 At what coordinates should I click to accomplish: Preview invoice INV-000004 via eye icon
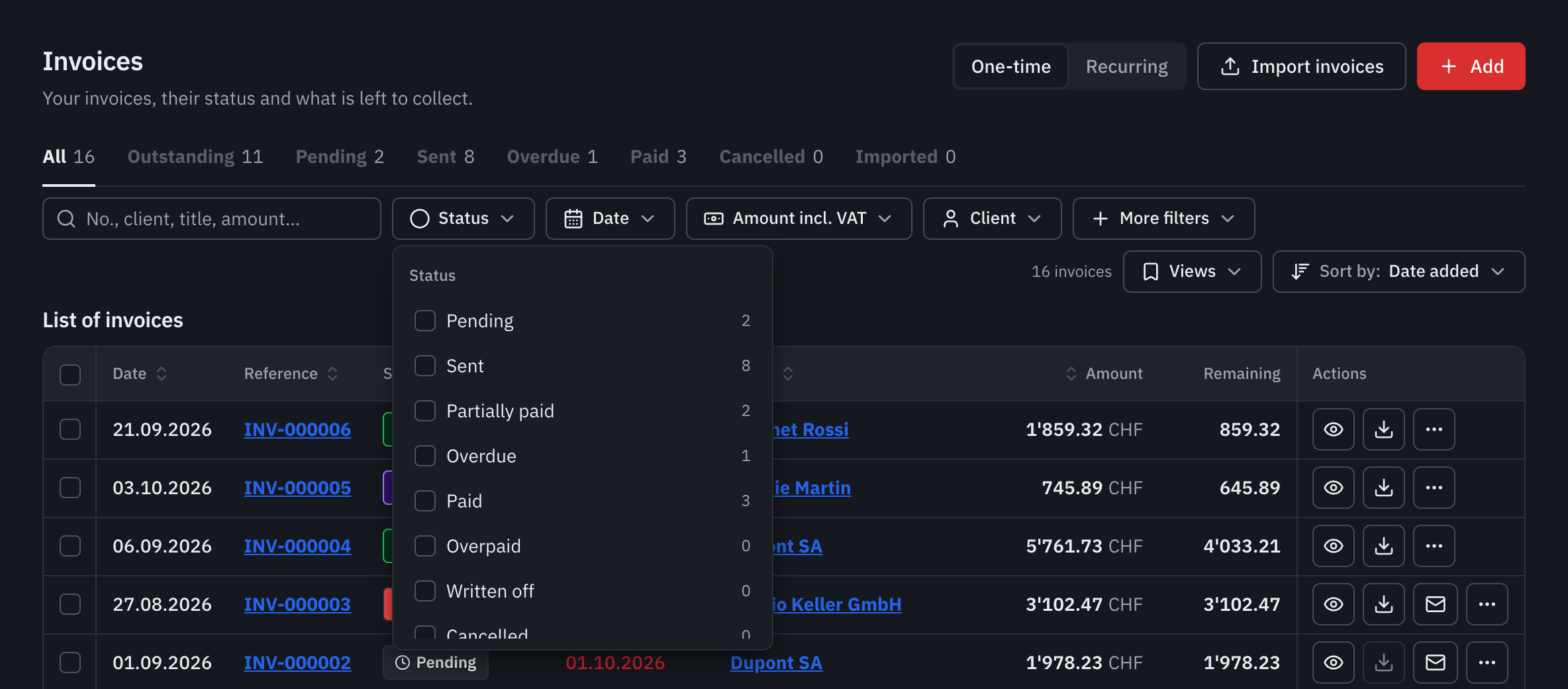[x=1333, y=546]
